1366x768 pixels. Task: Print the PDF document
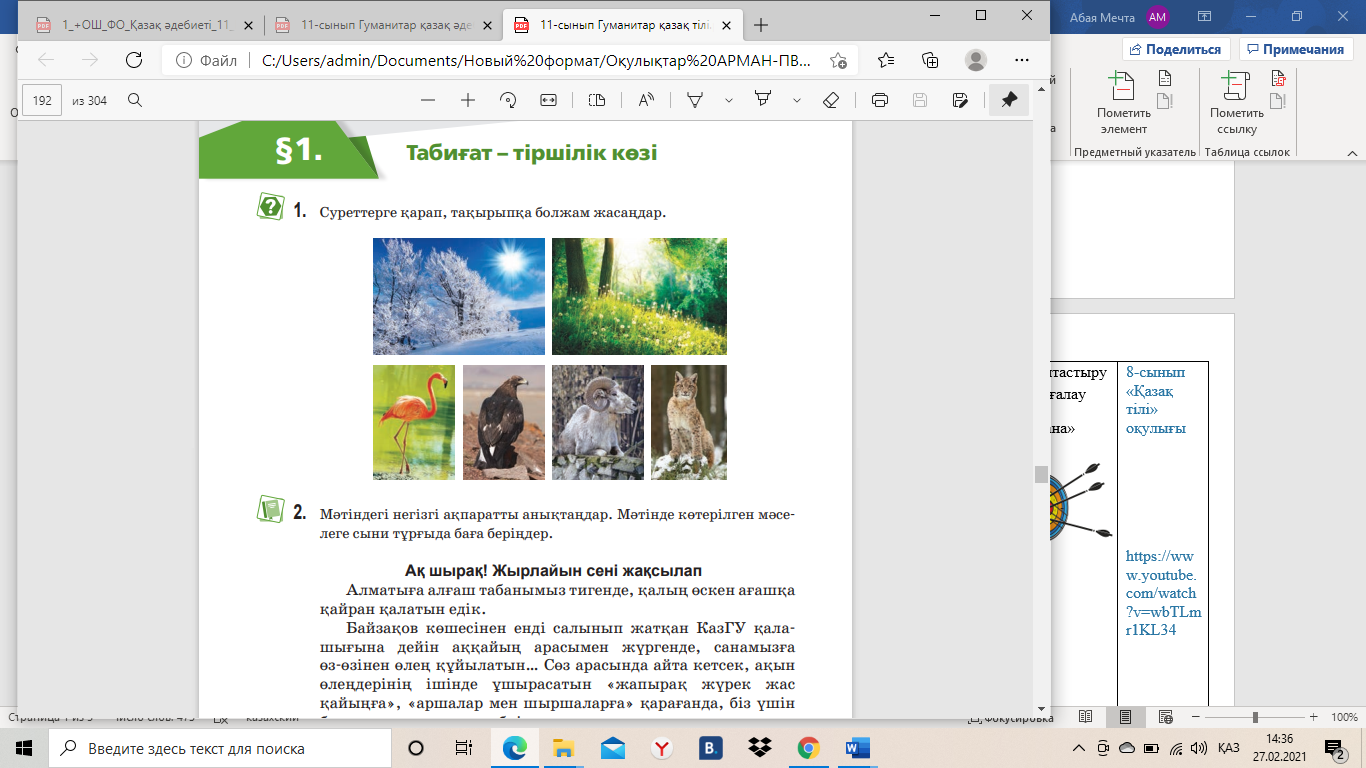click(880, 100)
